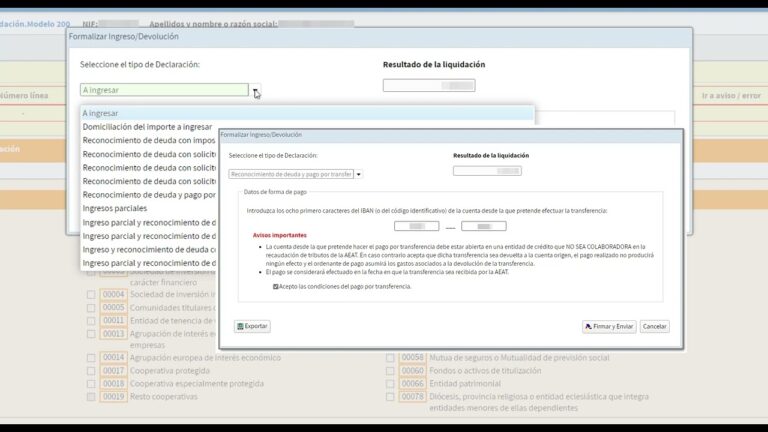The width and height of the screenshot is (768, 432).
Task: Choose 'Domiciliación del importe a ingresar' option
Action: [147, 127]
